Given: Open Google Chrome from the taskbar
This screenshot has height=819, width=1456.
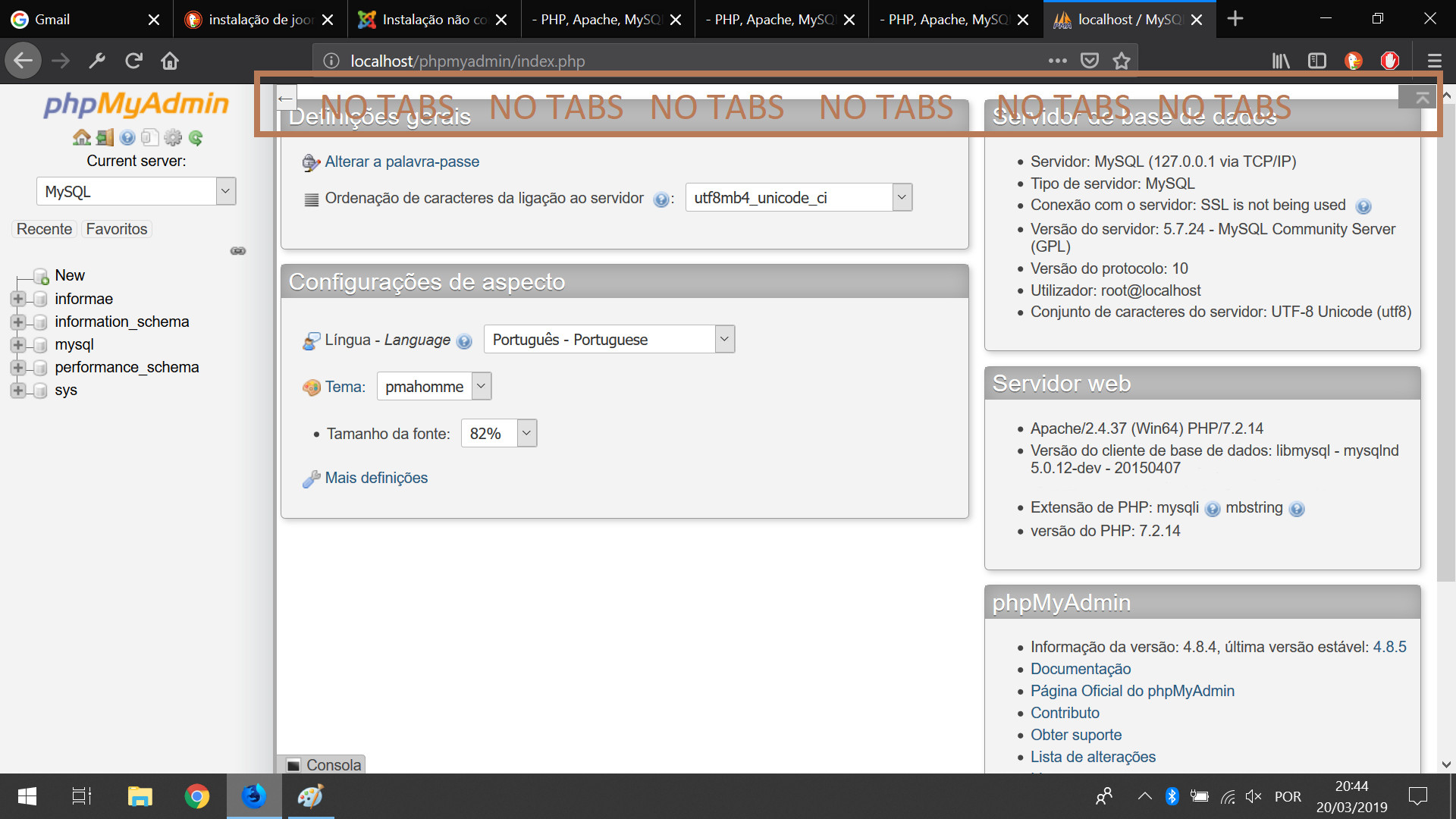Looking at the screenshot, I should pyautogui.click(x=196, y=796).
